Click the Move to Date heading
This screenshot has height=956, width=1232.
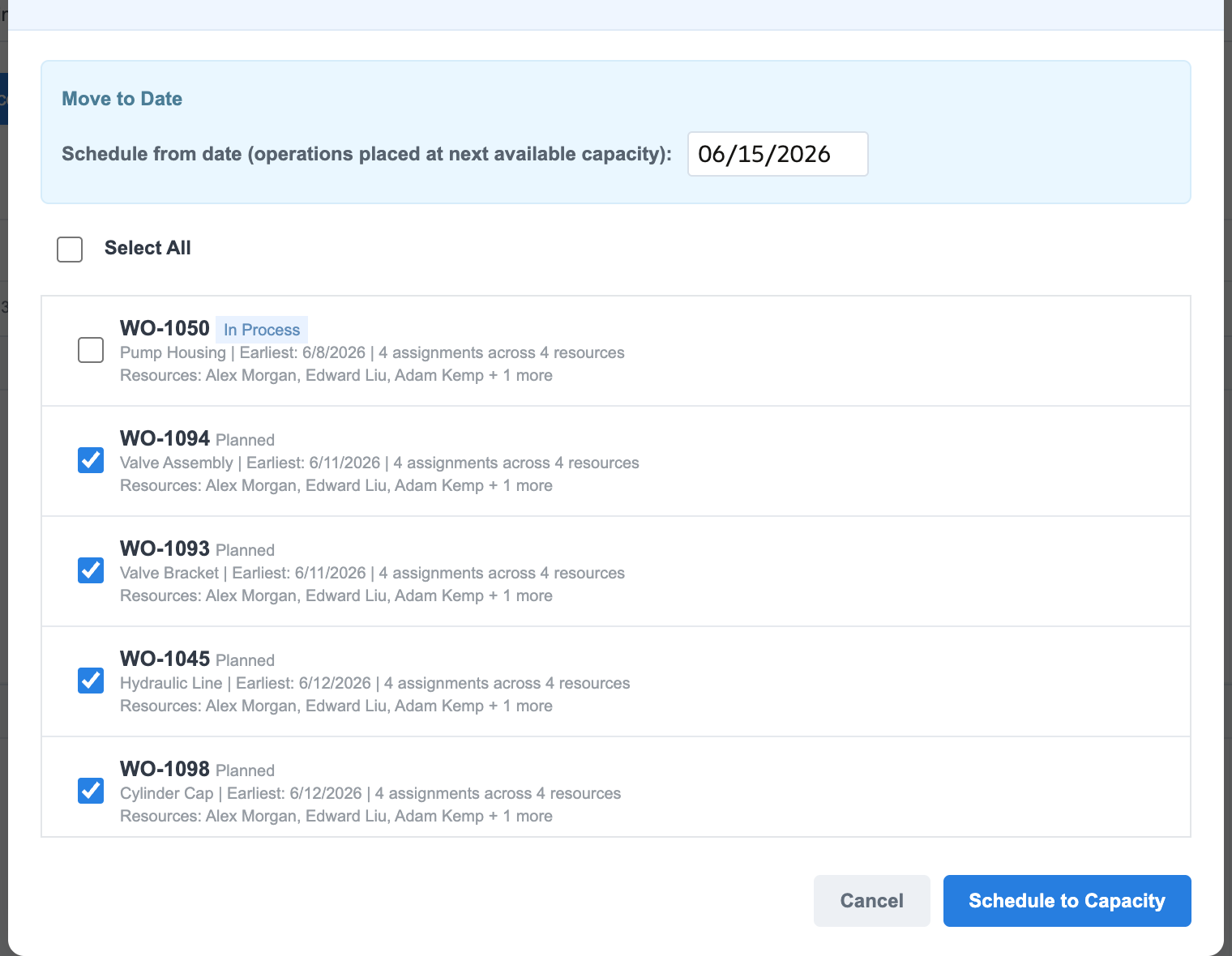[x=122, y=99]
